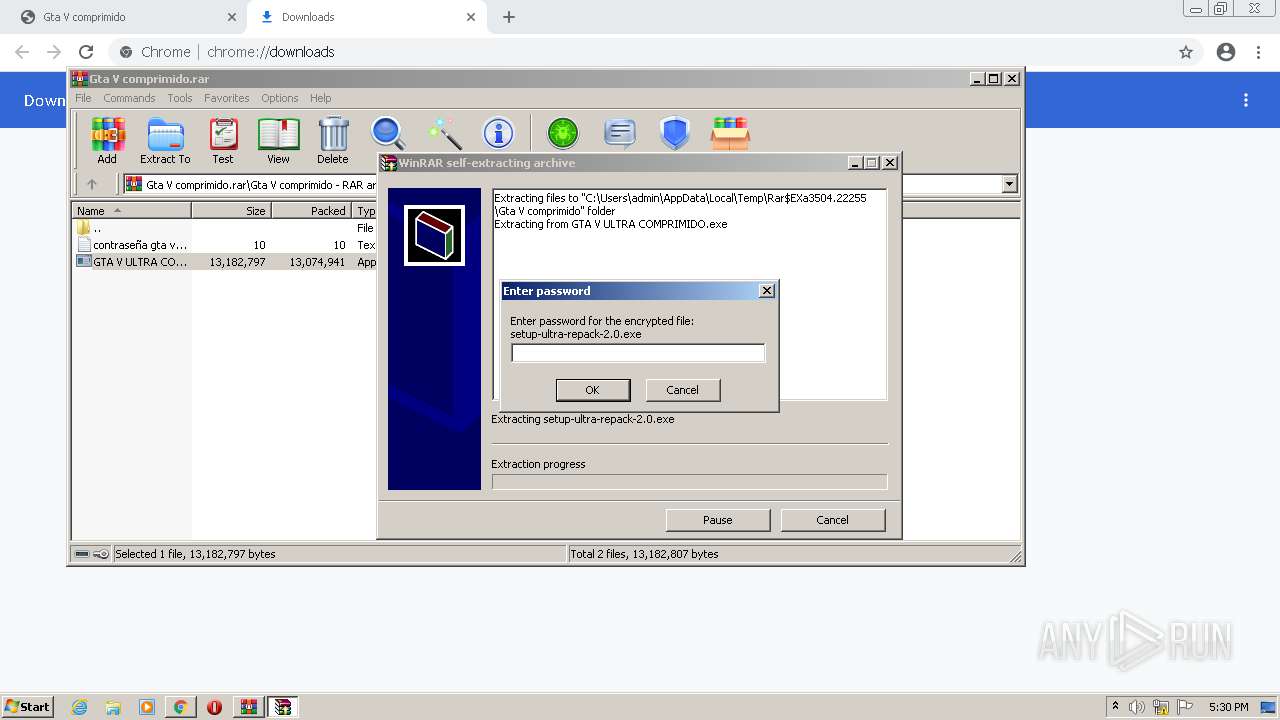Open Opera from the taskbar
Image resolution: width=1280 pixels, height=720 pixels.
[x=214, y=707]
